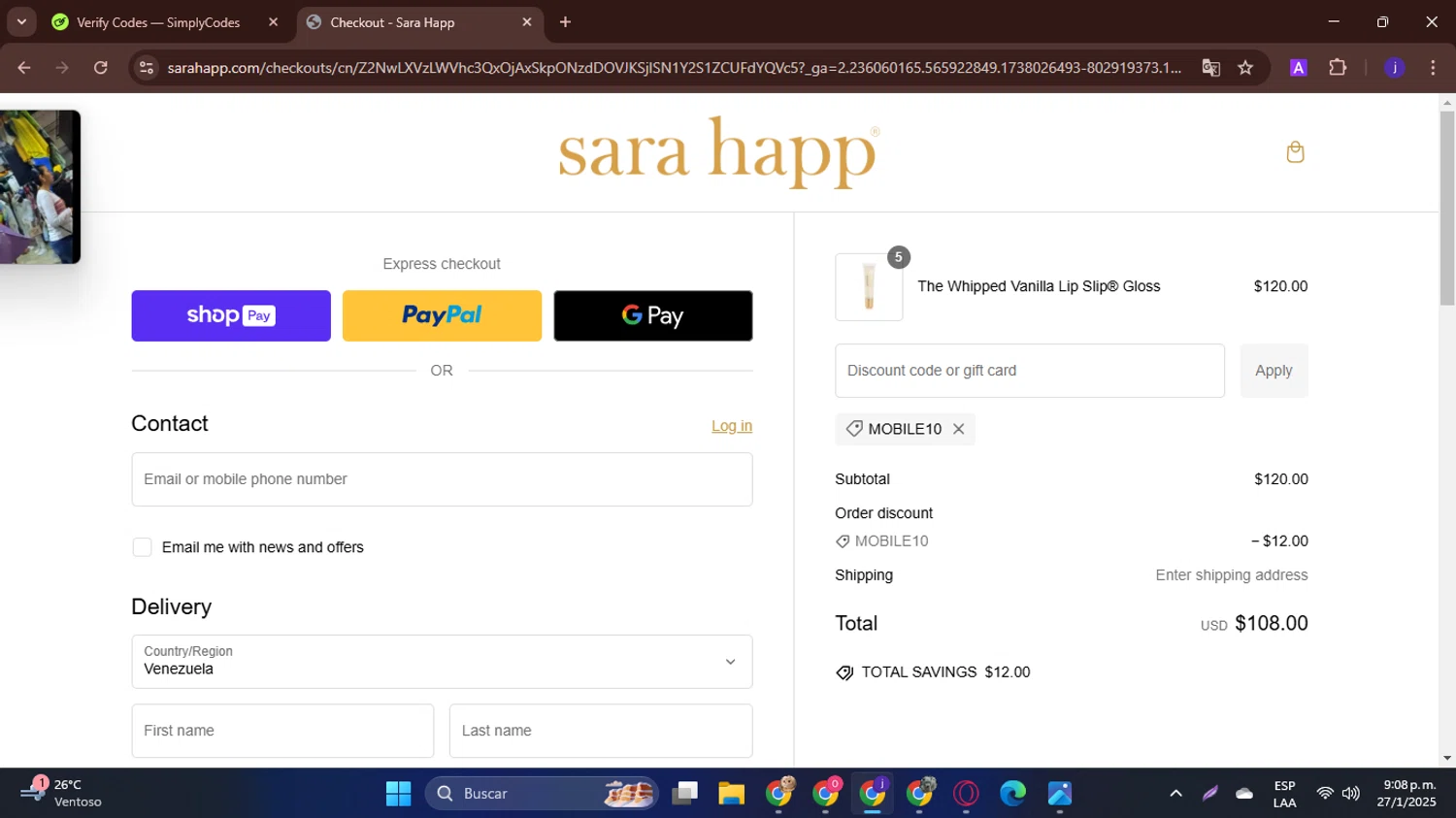Viewport: 1456px width, 818px height.
Task: Open the shopping bag cart icon
Action: point(1295,152)
